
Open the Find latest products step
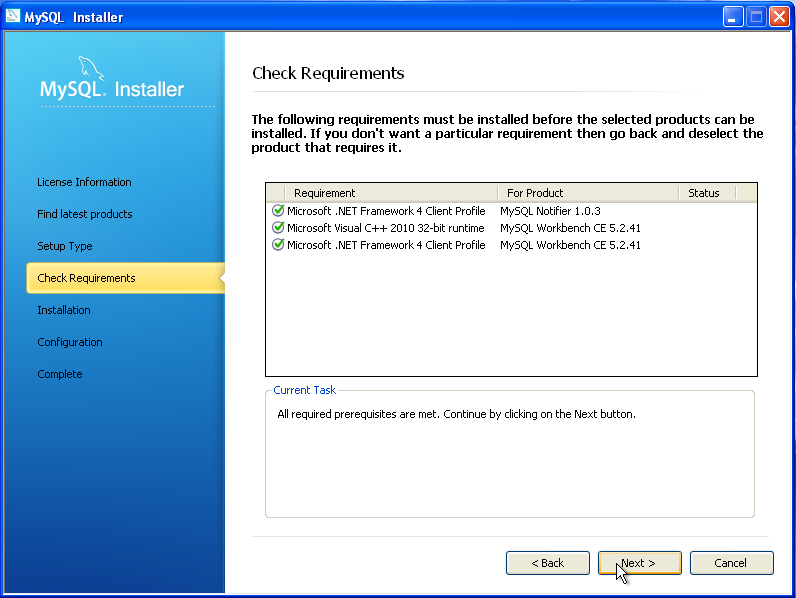click(85, 214)
